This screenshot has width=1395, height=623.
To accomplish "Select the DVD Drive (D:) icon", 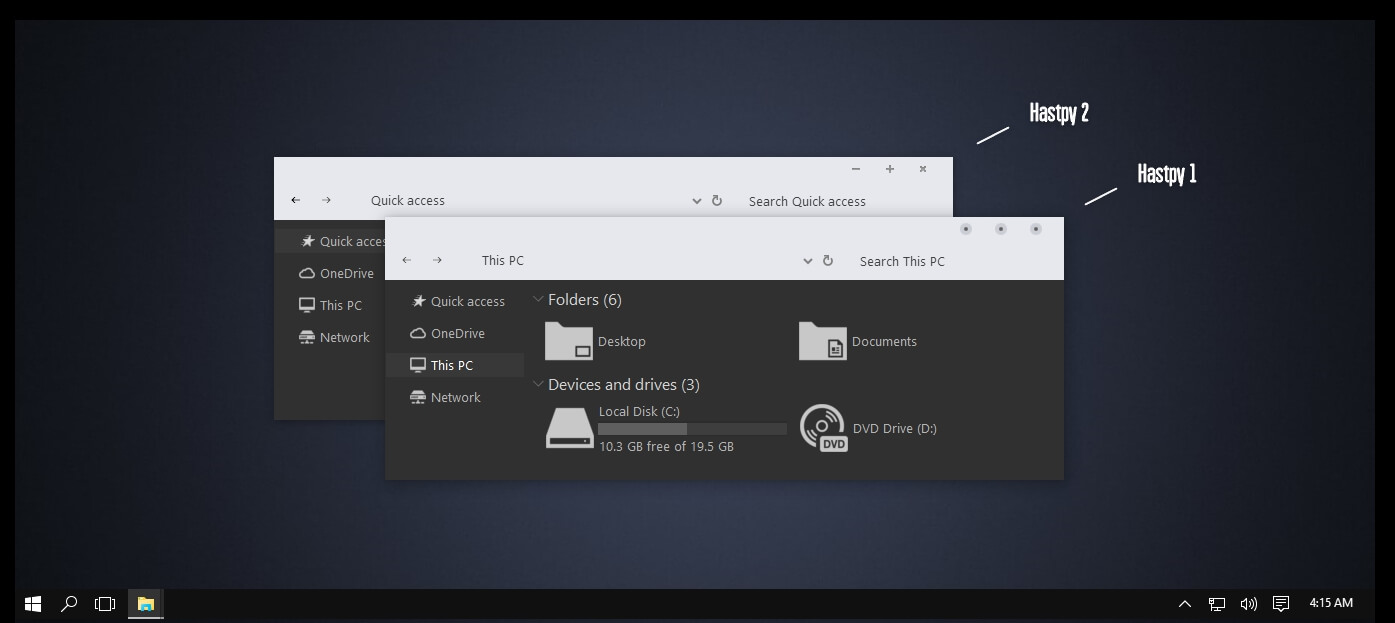I will (823, 428).
